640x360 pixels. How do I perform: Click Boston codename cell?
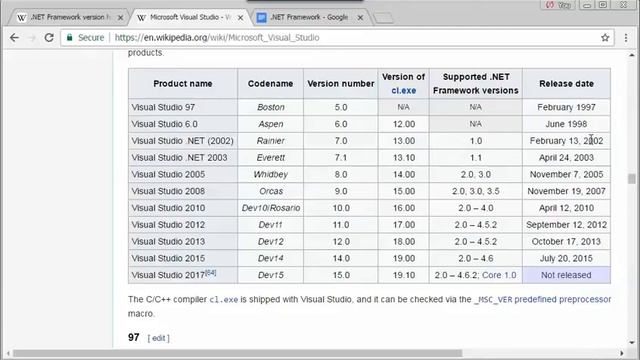(x=270, y=107)
